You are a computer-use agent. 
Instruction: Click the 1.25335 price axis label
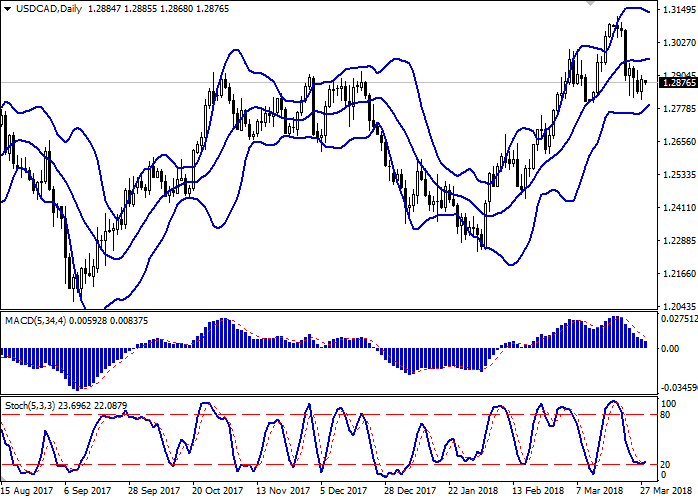pyautogui.click(x=679, y=175)
